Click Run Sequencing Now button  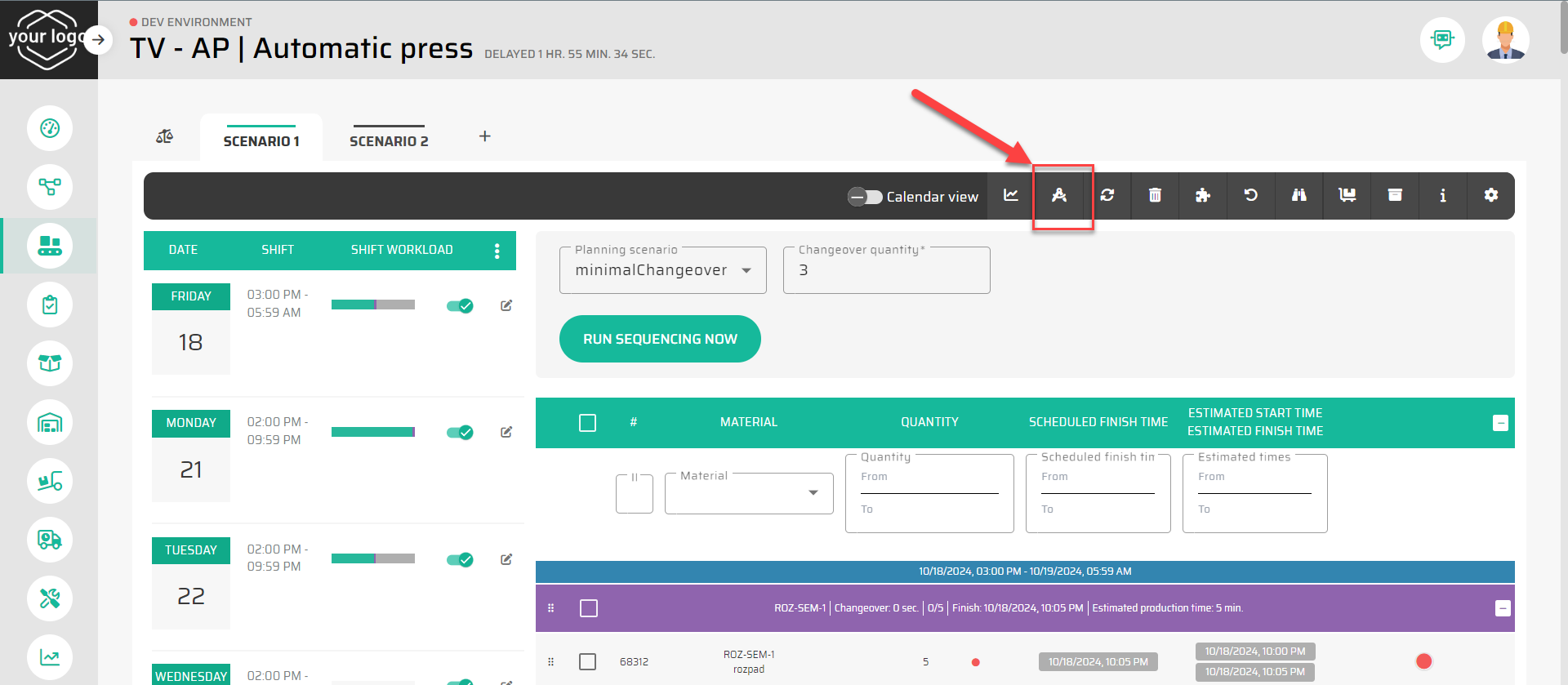pyautogui.click(x=660, y=339)
